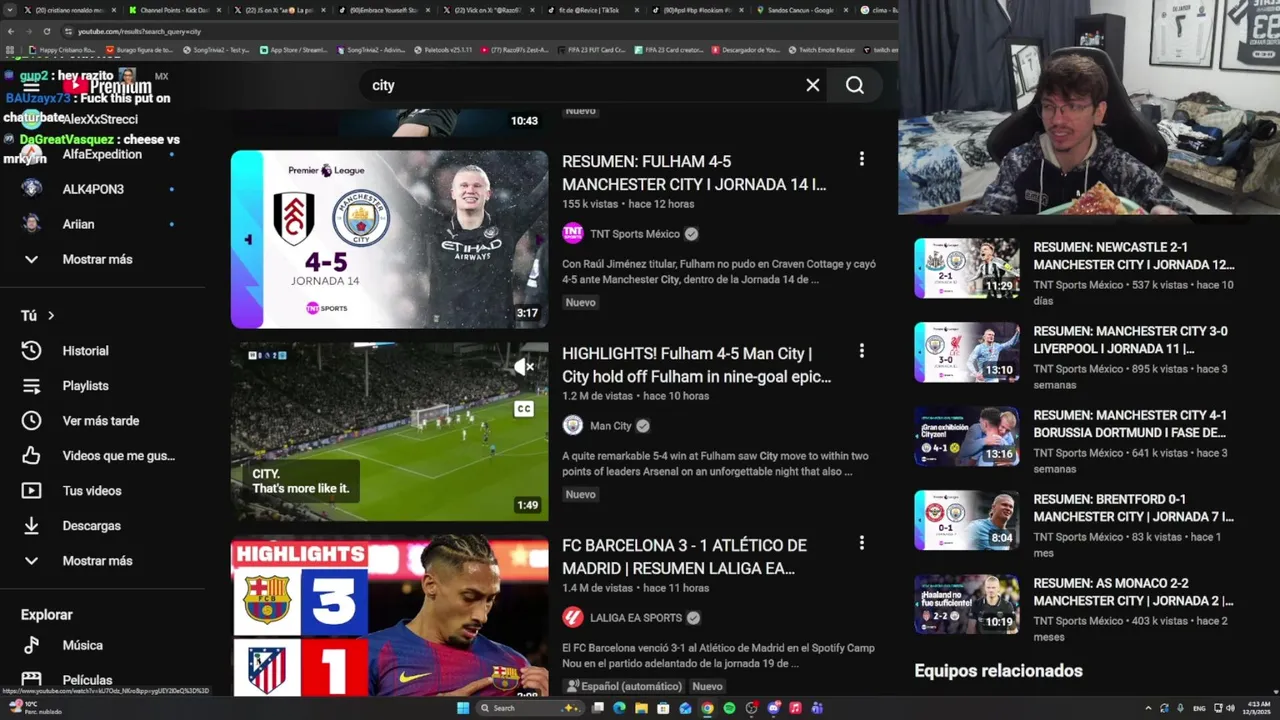Open RESUMEN: BRENTFORD 0-1 title text
Image resolution: width=1280 pixels, height=720 pixels.
1133,508
